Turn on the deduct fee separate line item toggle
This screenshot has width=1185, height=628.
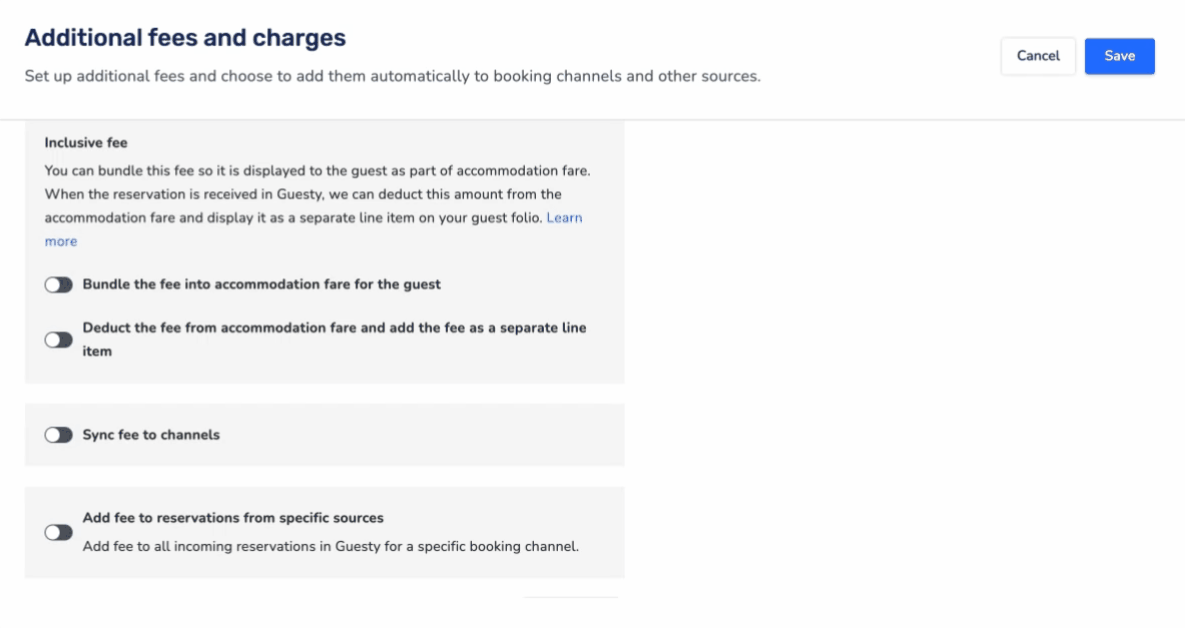point(58,339)
